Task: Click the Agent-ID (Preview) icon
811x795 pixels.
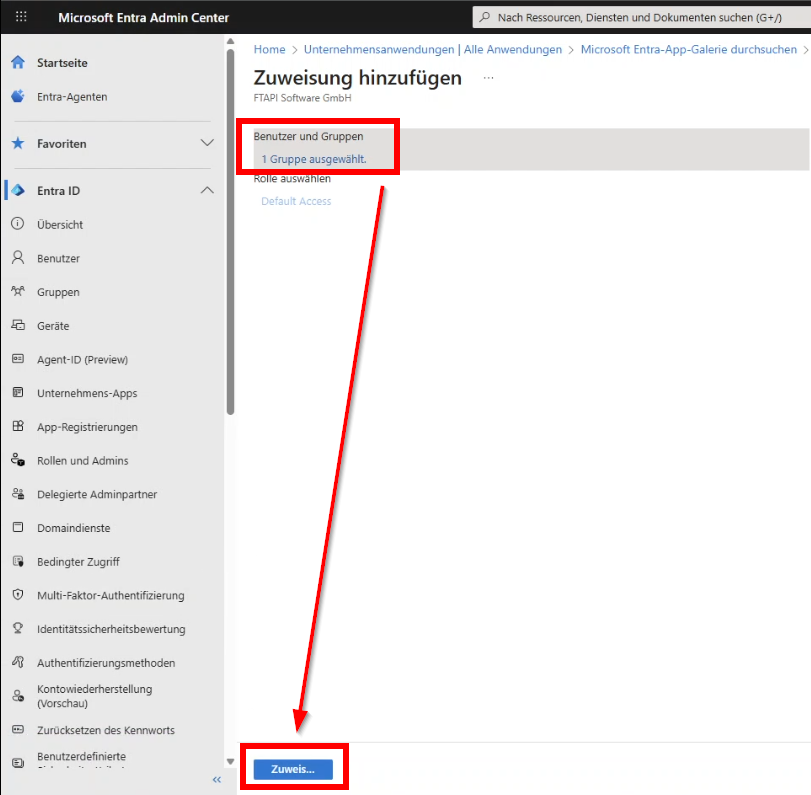Action: [18, 359]
